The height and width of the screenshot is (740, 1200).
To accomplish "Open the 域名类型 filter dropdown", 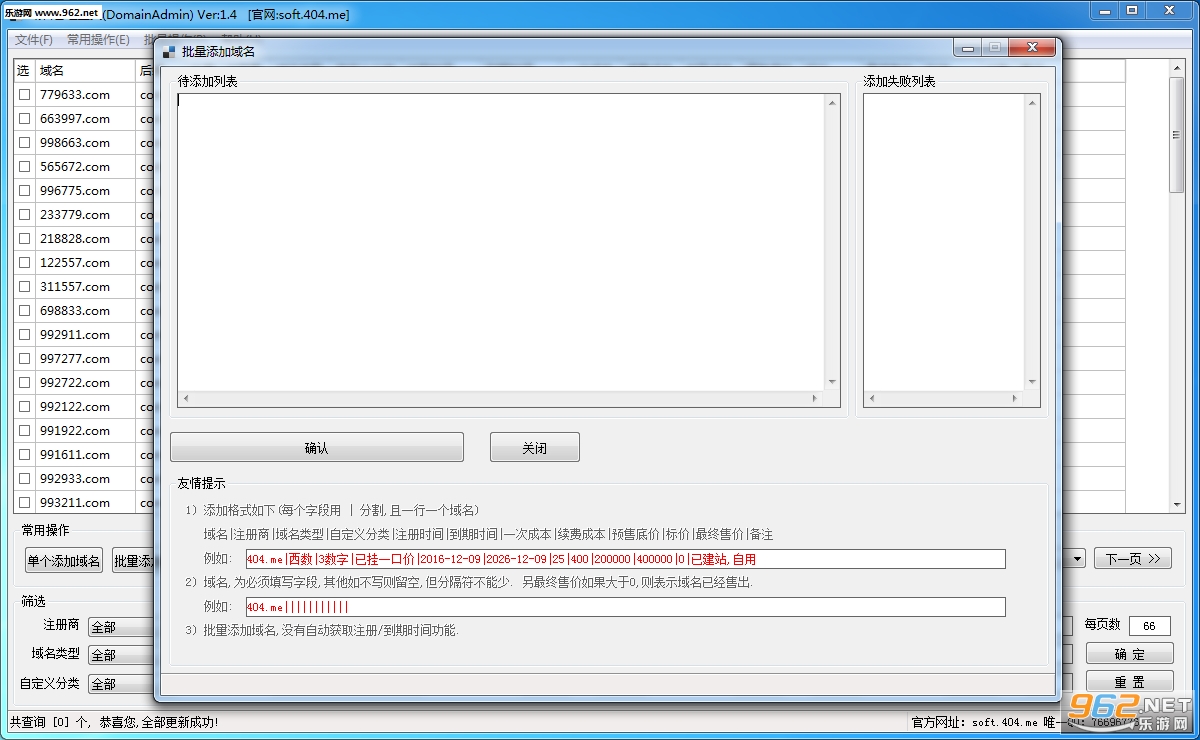I will pos(120,655).
